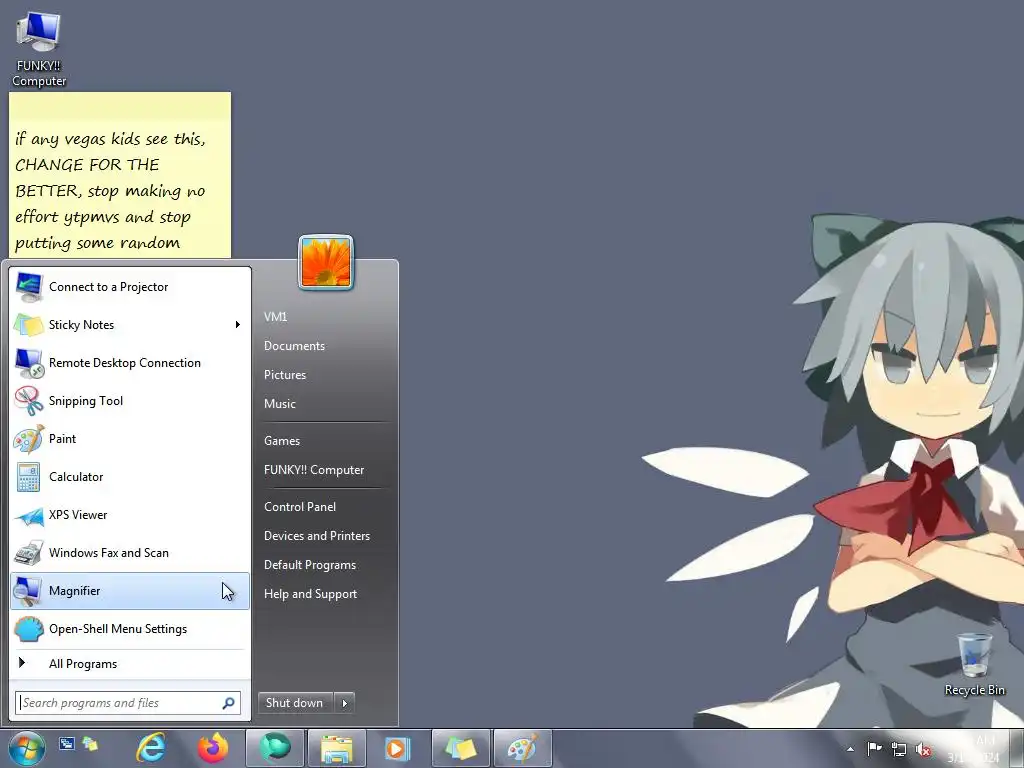
Task: Open Windows Explorer from taskbar
Action: pyautogui.click(x=336, y=748)
